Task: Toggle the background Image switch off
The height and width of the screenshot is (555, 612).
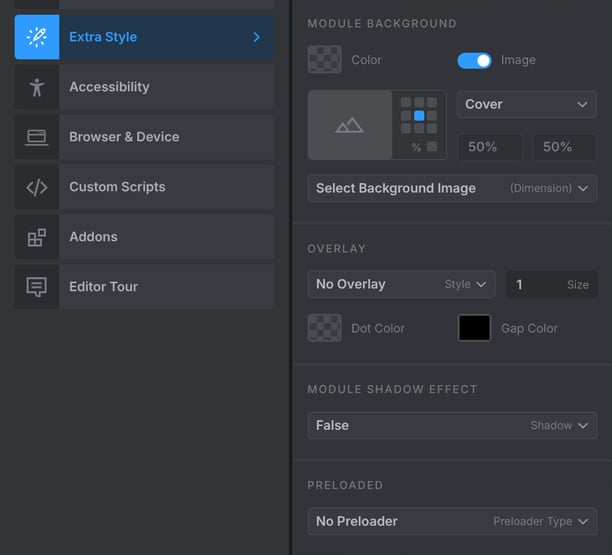Action: [474, 60]
